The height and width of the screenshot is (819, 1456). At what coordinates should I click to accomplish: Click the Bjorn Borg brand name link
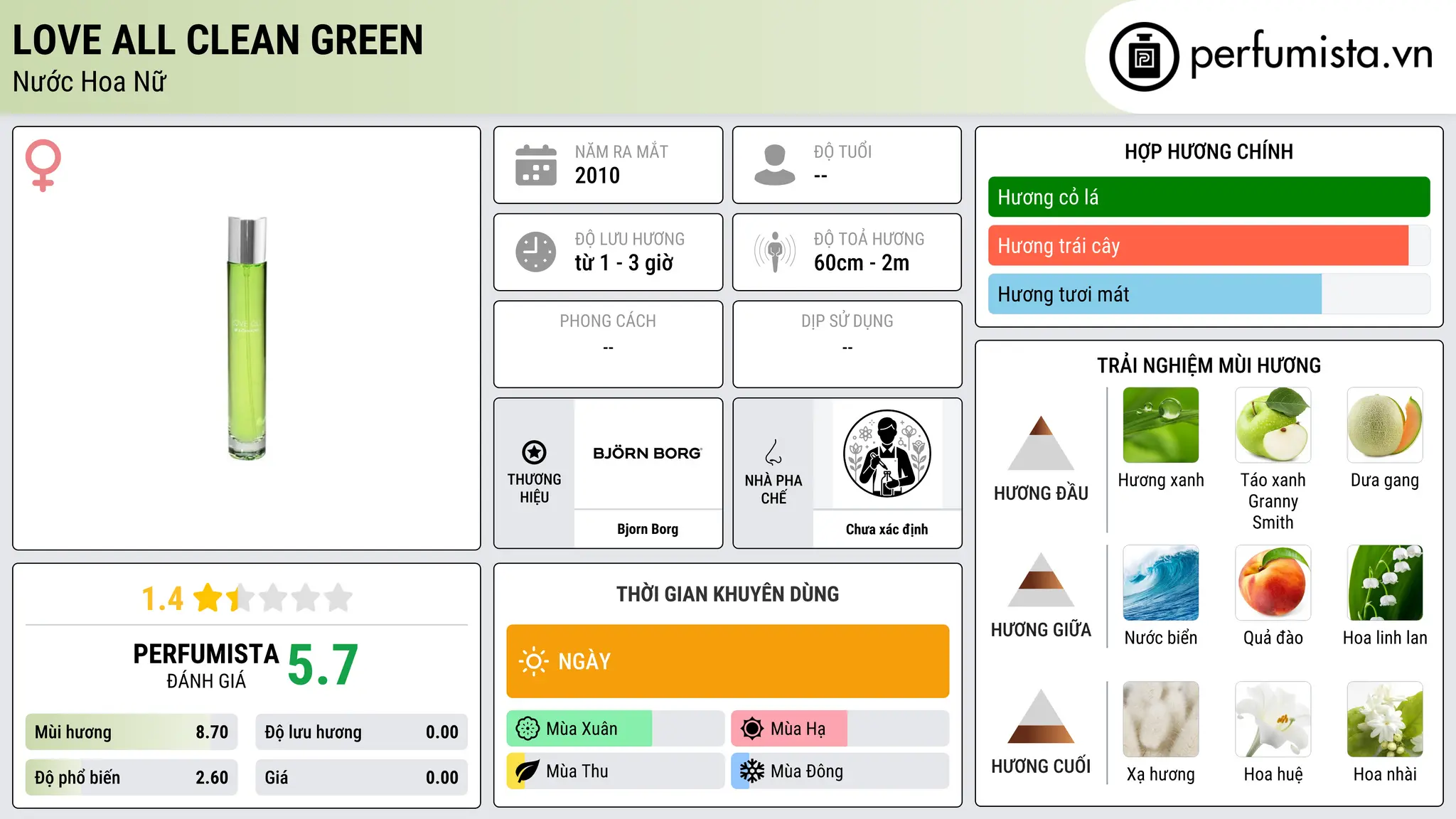pyautogui.click(x=648, y=529)
